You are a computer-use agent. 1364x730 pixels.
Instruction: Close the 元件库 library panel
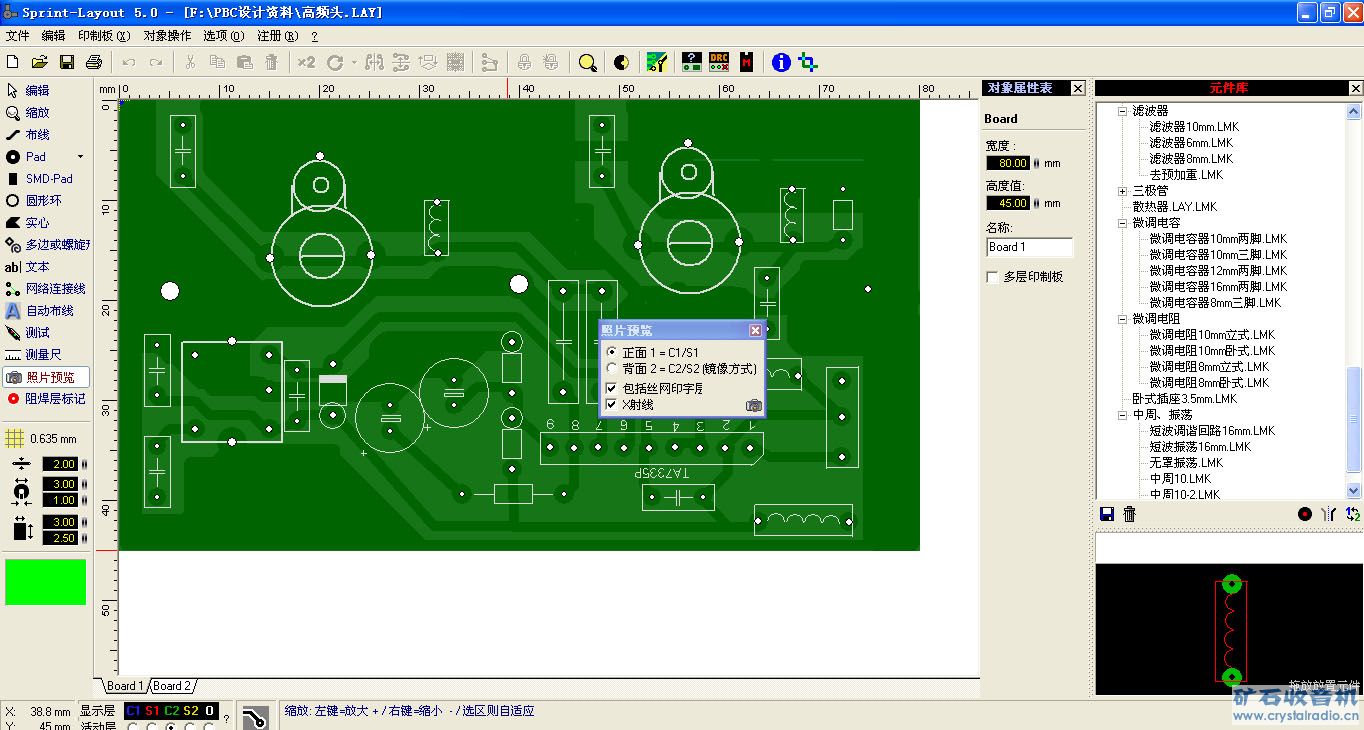click(1355, 88)
